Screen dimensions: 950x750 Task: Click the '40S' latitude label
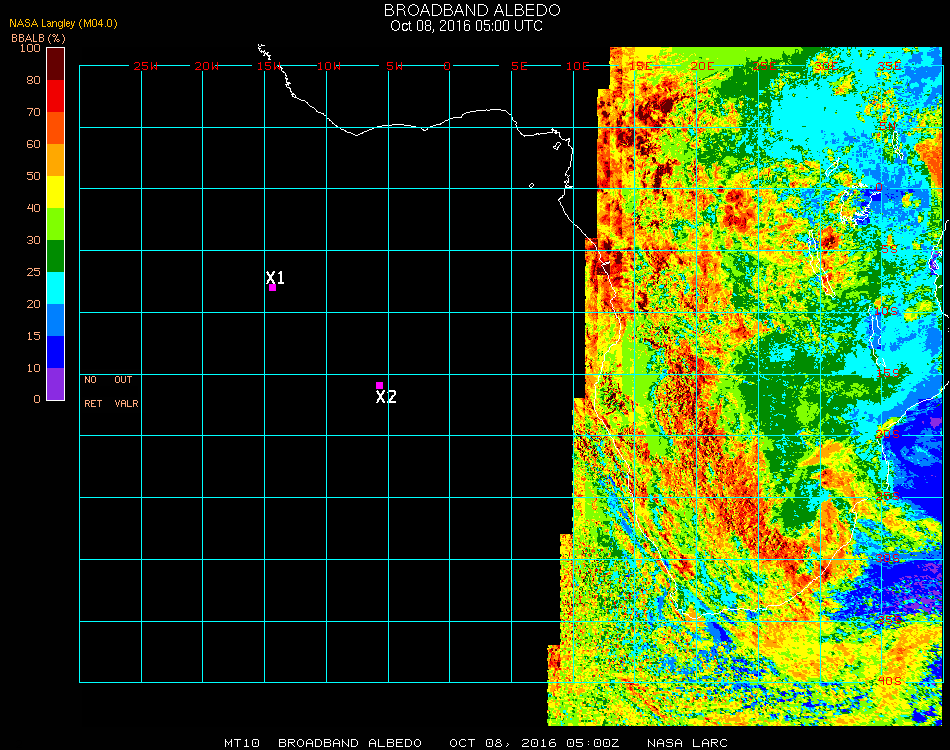tap(889, 682)
